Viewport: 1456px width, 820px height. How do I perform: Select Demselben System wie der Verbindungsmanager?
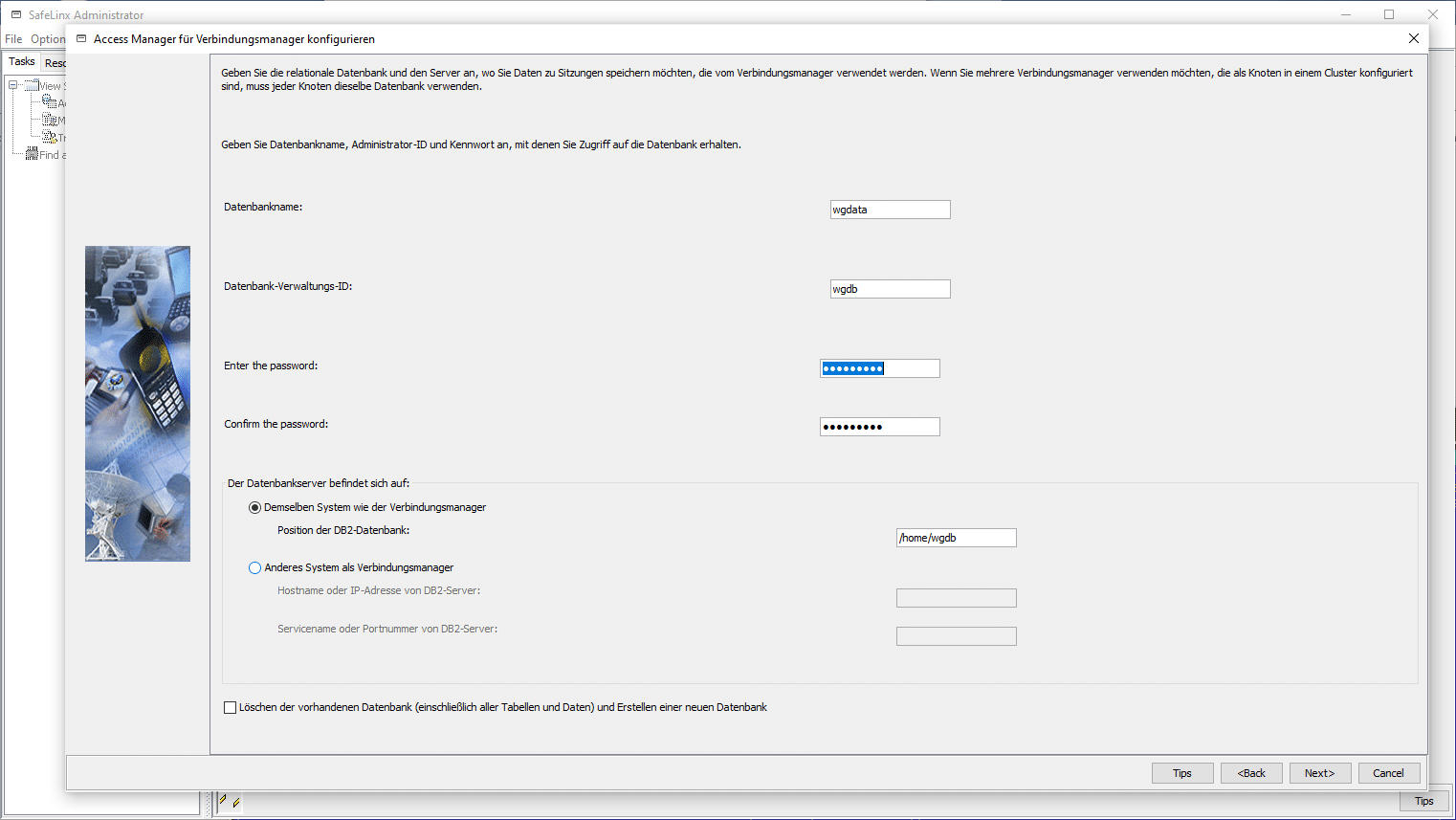tap(254, 508)
